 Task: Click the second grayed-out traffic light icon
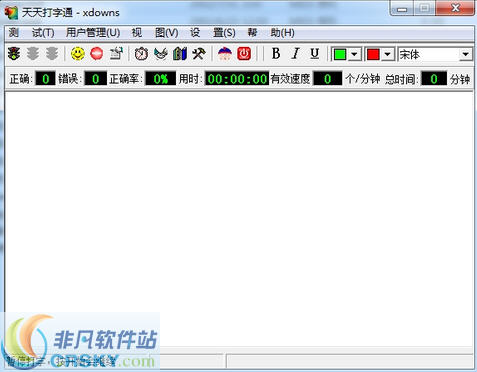tap(52, 54)
